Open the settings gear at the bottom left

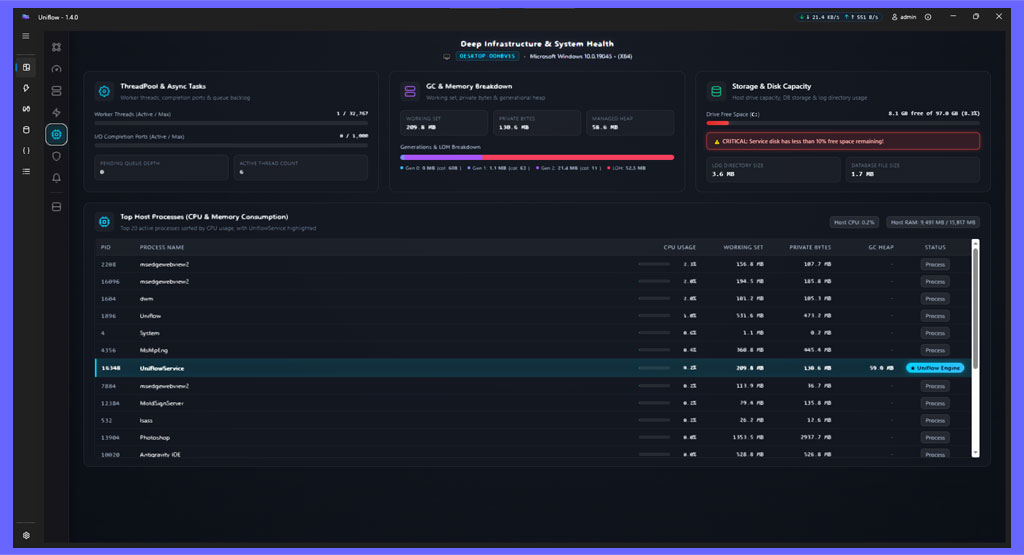point(26,535)
